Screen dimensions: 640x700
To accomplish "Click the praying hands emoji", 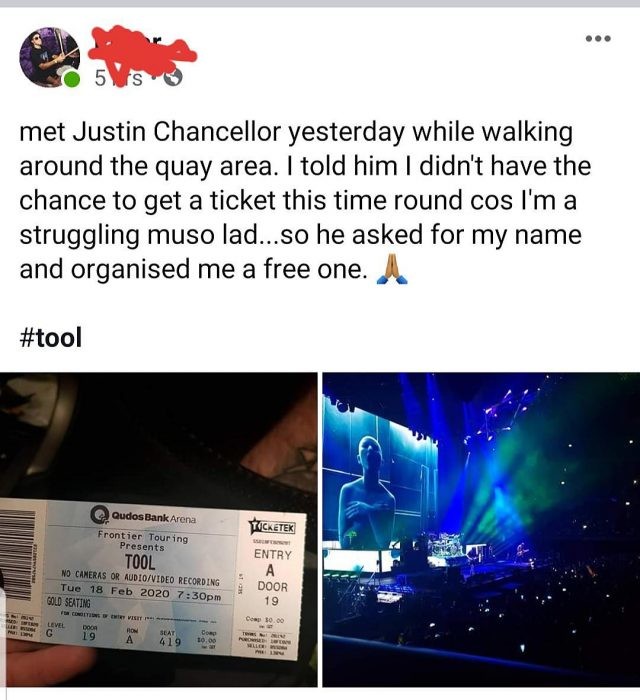I will click(391, 270).
